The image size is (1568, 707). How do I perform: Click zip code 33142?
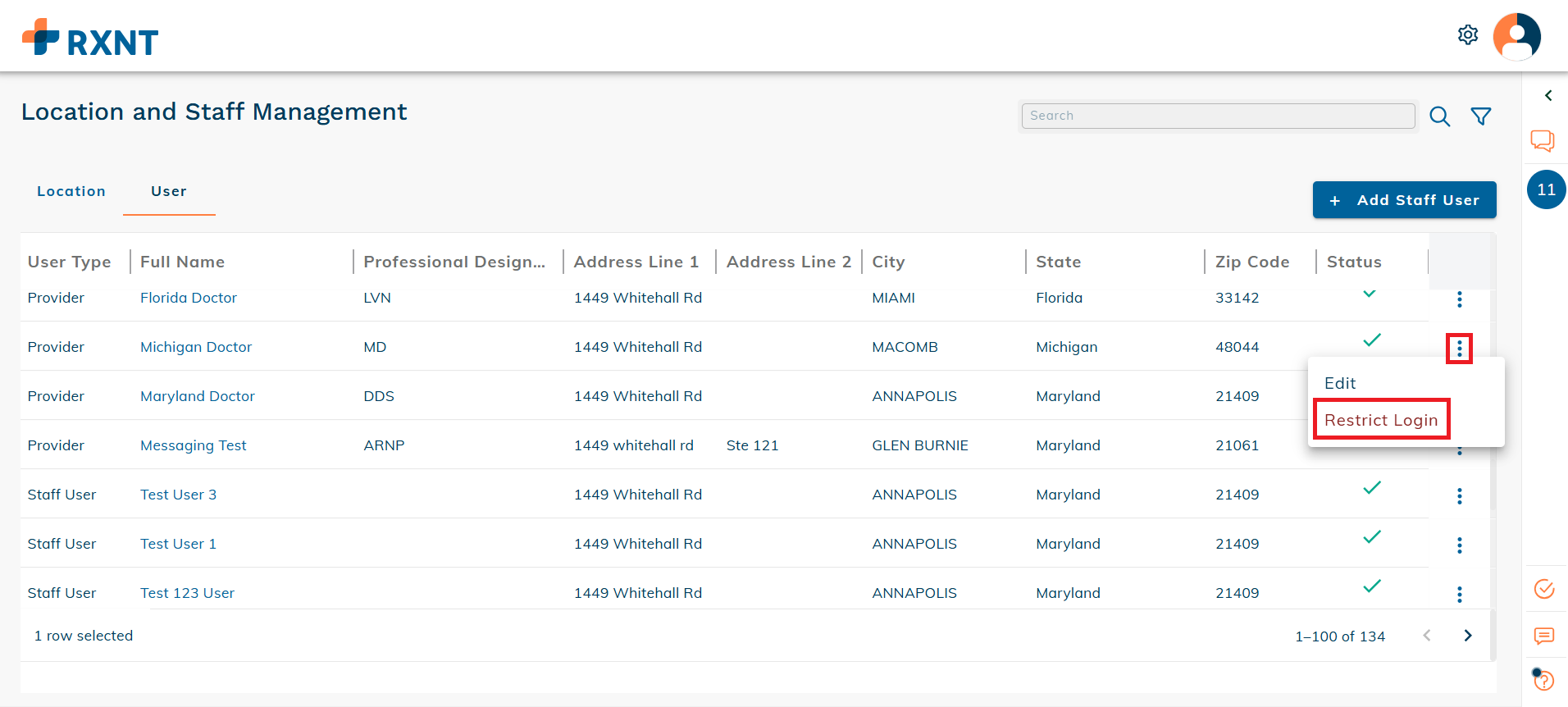tap(1238, 298)
